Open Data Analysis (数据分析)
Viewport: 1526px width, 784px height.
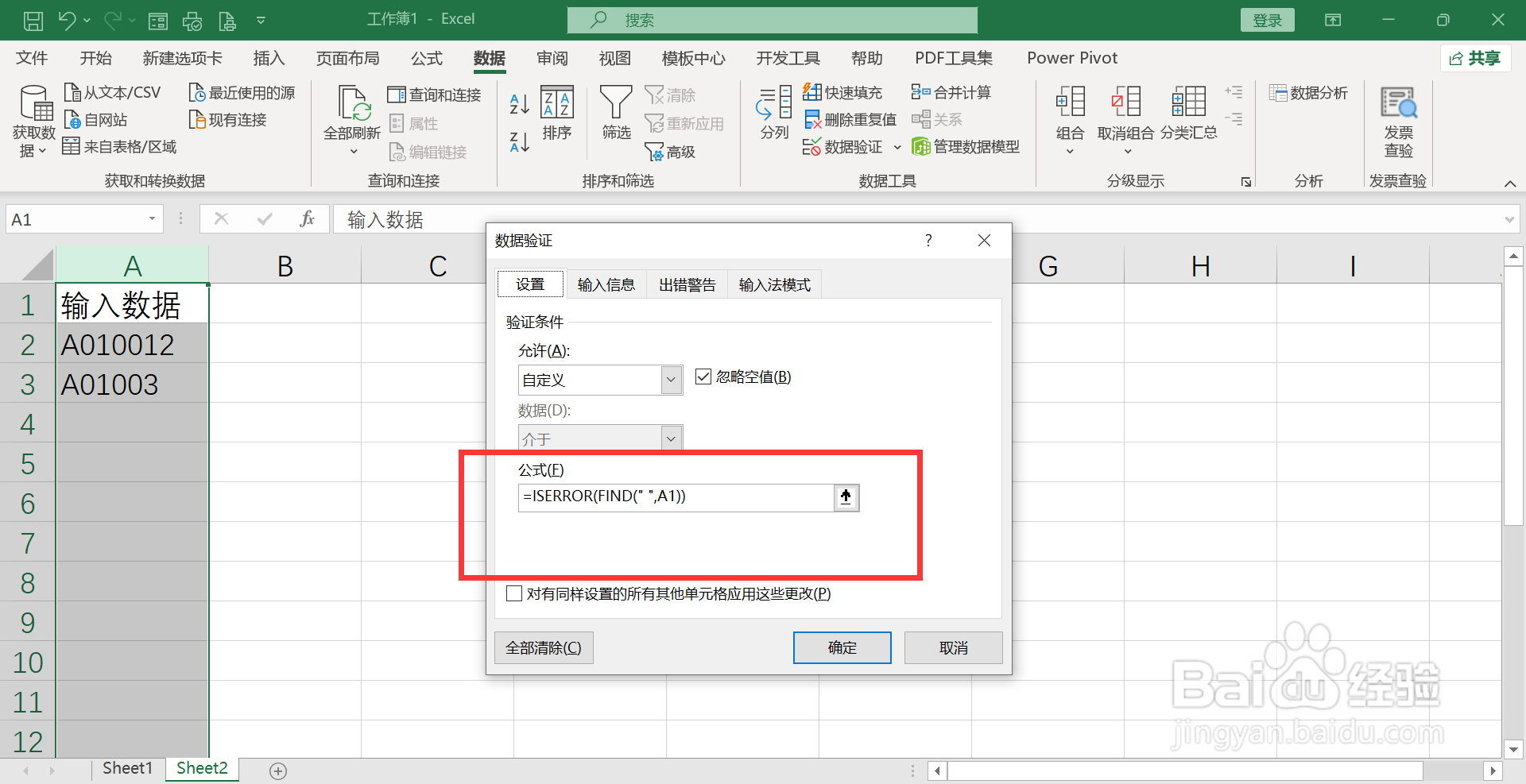[1308, 93]
